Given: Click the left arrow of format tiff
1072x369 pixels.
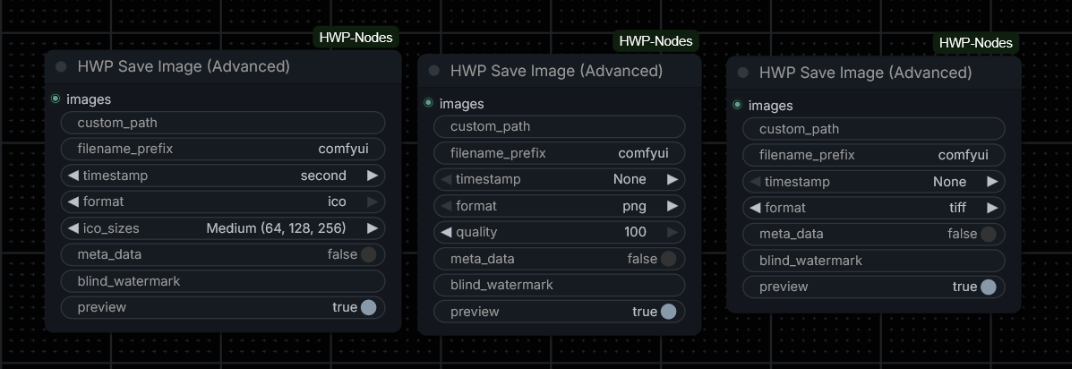Looking at the screenshot, I should click(755, 208).
